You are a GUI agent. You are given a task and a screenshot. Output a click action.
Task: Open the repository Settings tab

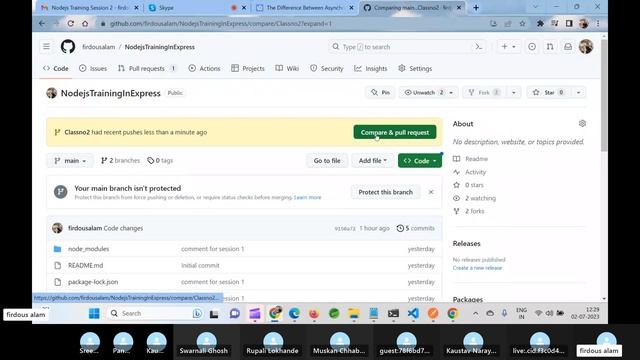tap(415, 69)
